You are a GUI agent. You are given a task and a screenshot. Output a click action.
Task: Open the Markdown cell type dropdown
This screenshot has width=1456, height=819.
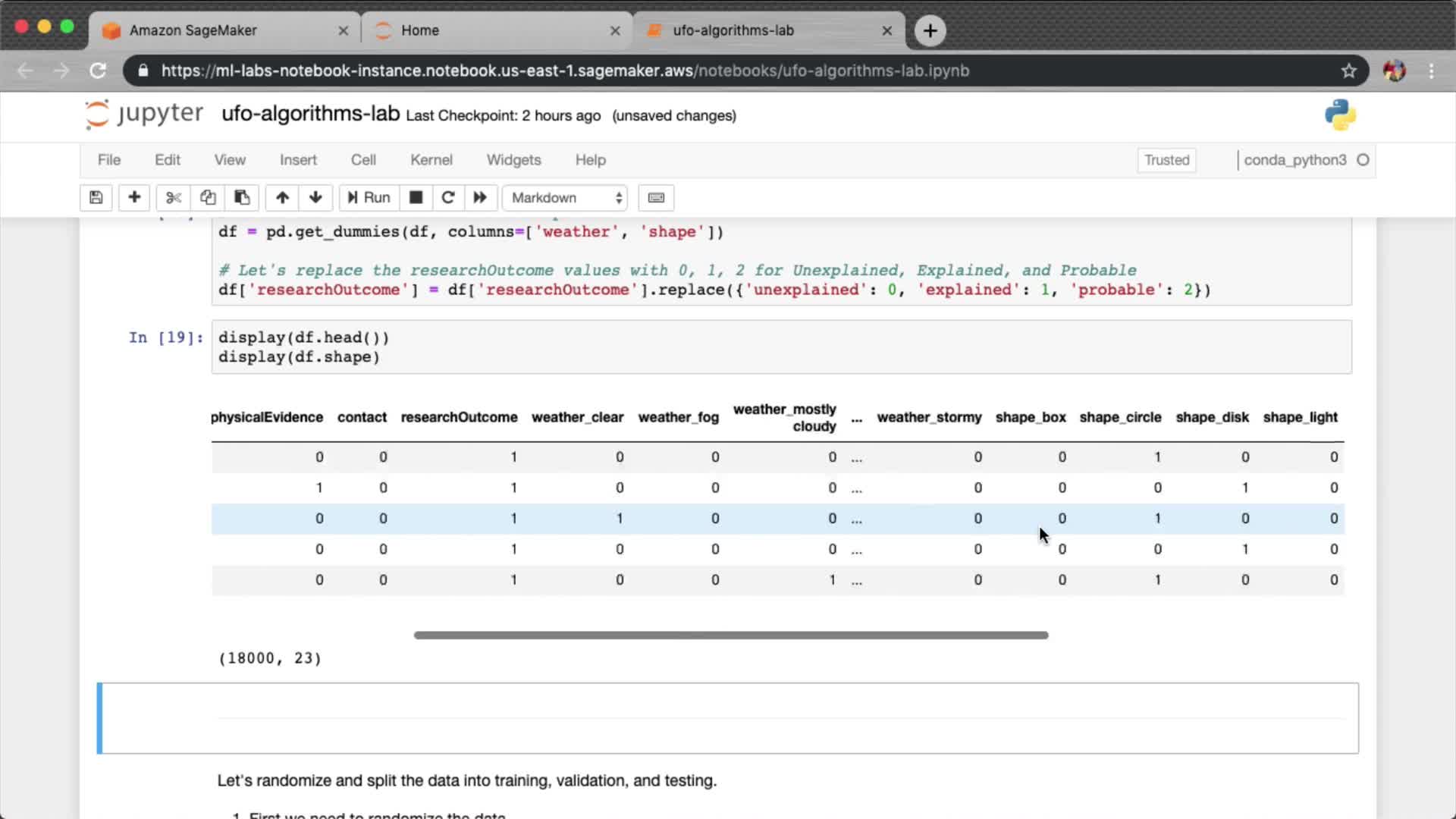click(x=566, y=198)
